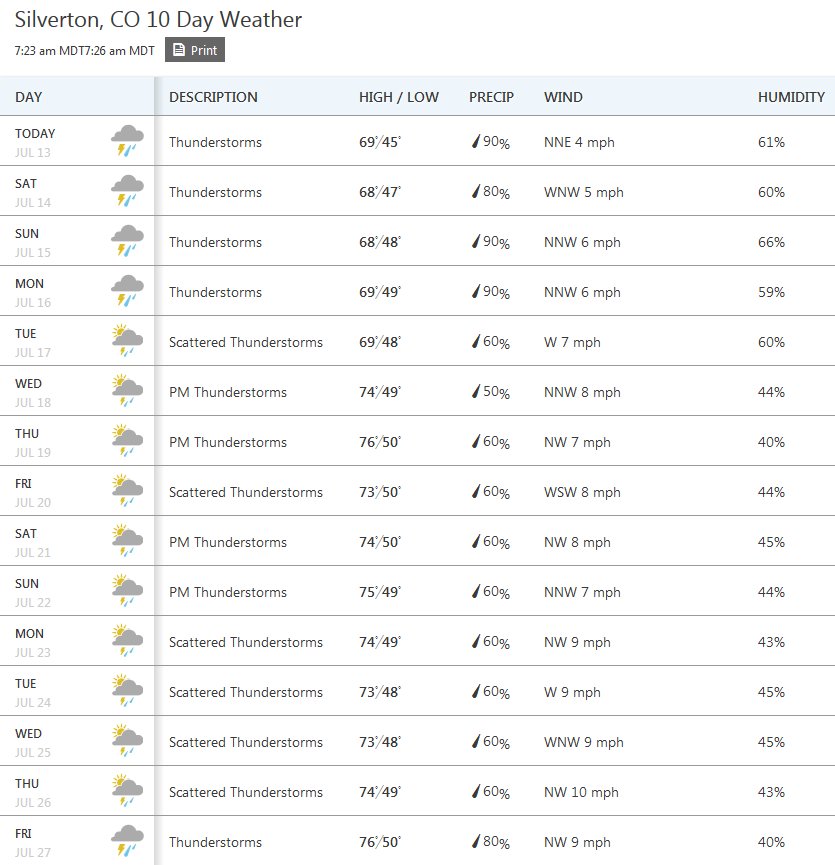
Task: Click the raindrop icon in Today's precip cell
Action: click(476, 142)
